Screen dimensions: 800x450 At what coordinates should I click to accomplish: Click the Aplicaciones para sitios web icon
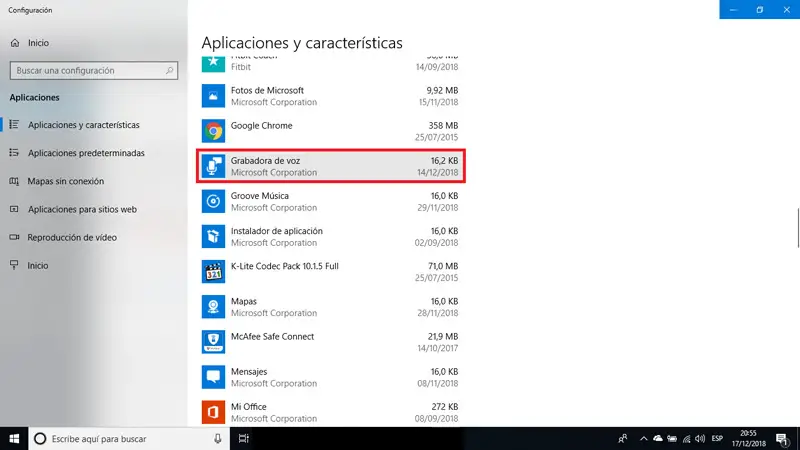(x=14, y=209)
